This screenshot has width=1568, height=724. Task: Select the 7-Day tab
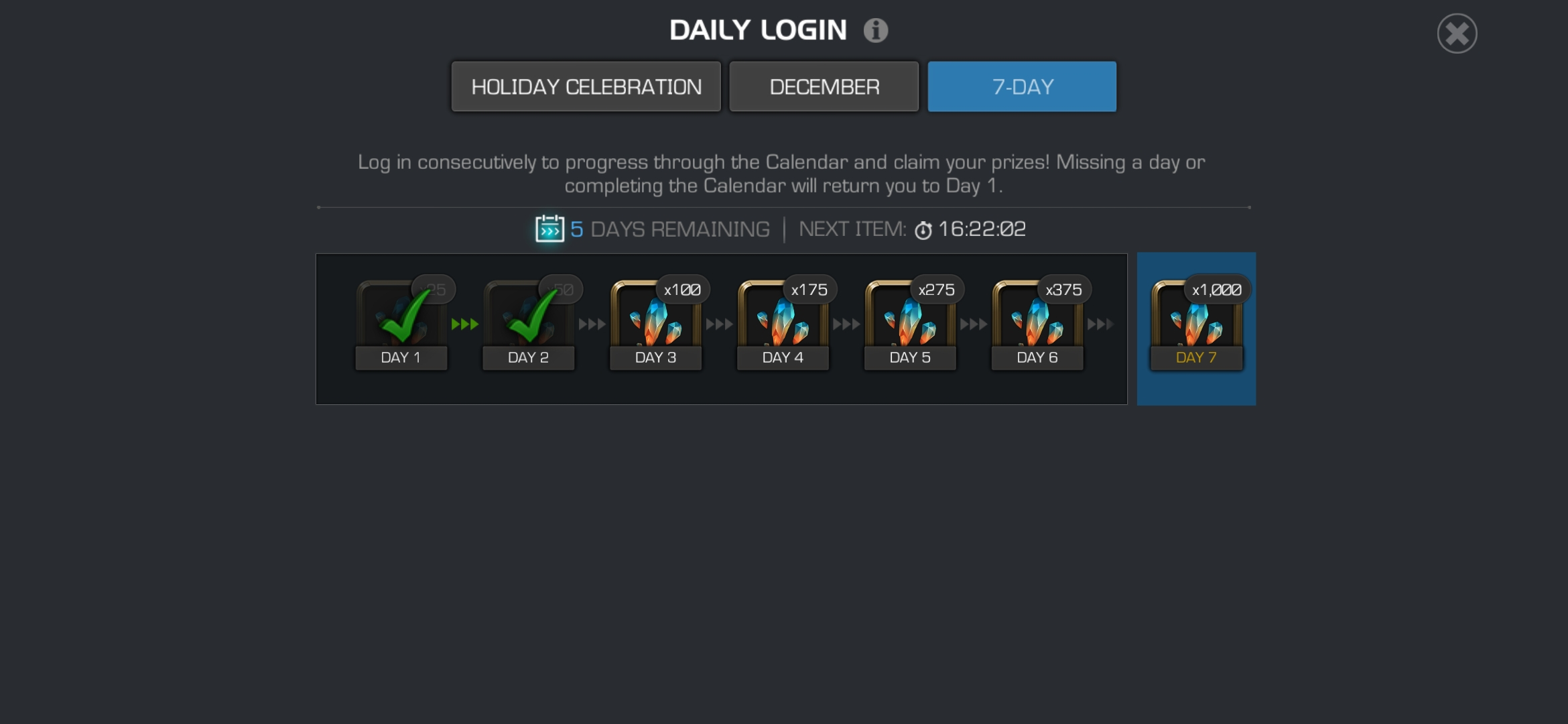tap(1022, 86)
